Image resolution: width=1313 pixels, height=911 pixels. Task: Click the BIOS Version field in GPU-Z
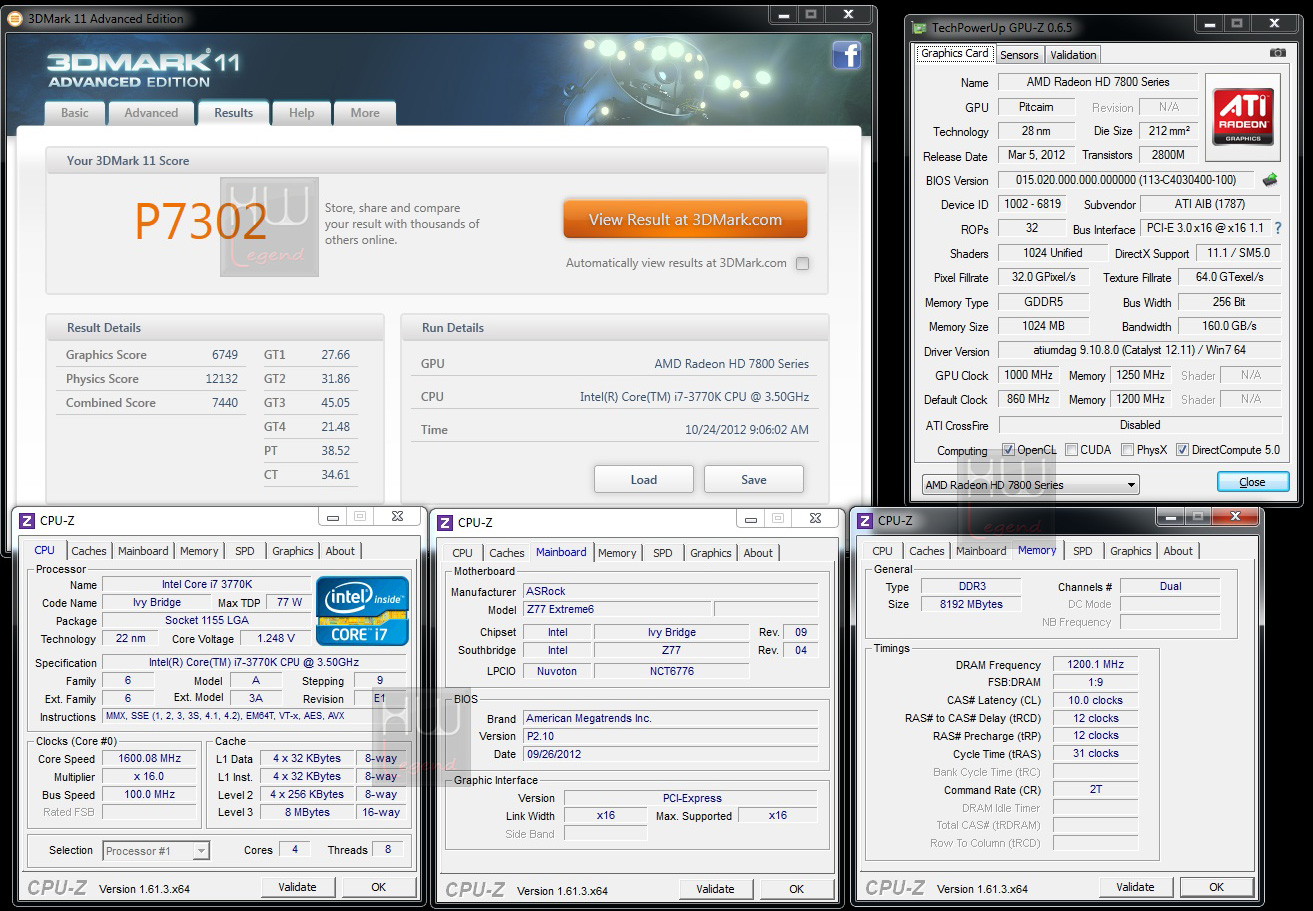1126,181
